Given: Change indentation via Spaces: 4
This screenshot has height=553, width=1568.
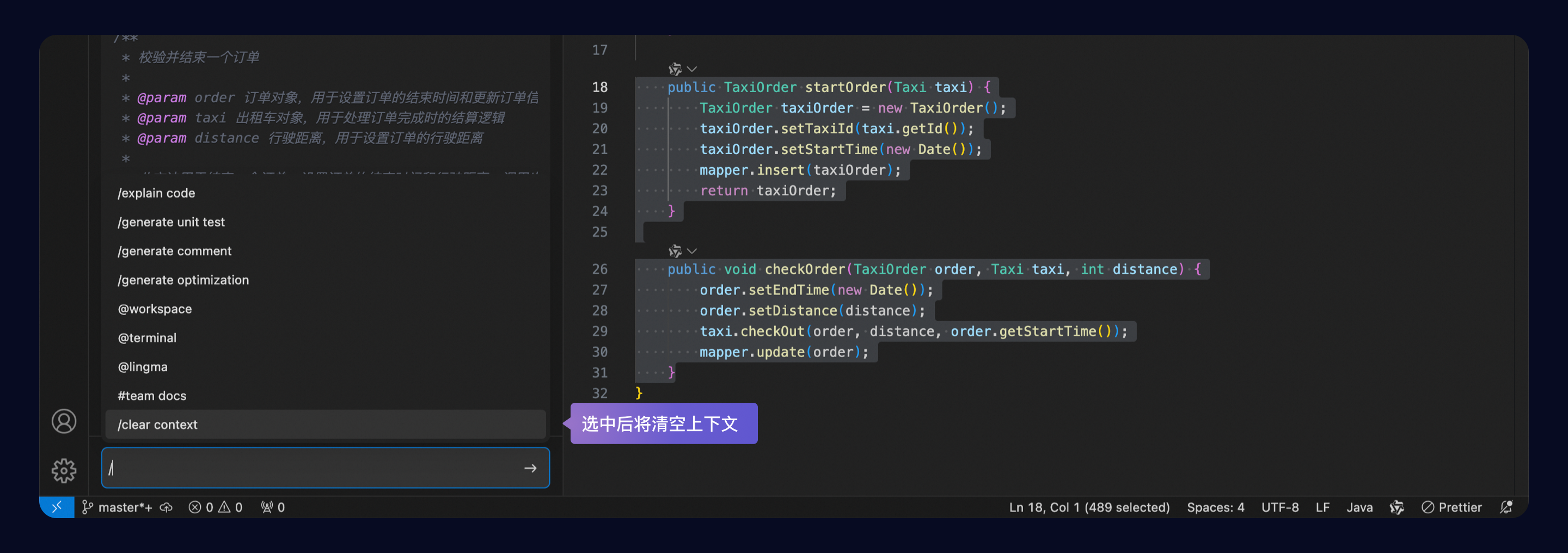Looking at the screenshot, I should point(1215,507).
